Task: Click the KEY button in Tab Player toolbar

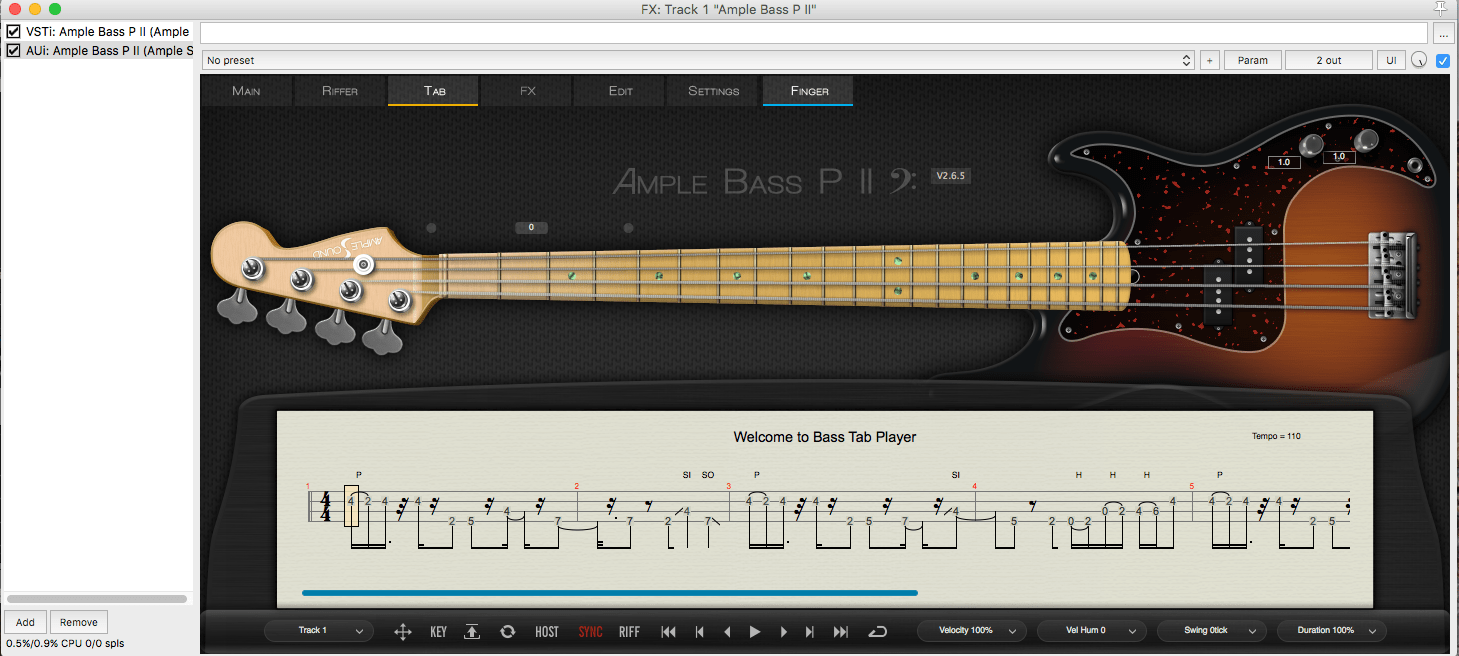Action: (x=438, y=632)
